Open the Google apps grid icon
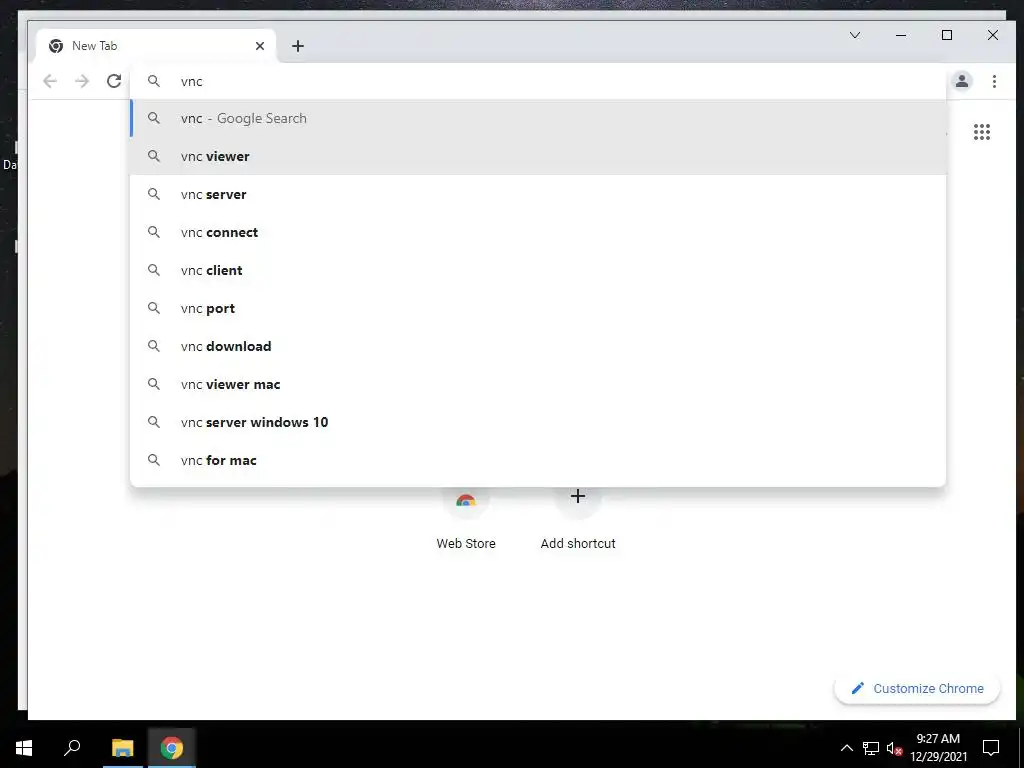This screenshot has height=768, width=1024. pyautogui.click(x=982, y=132)
